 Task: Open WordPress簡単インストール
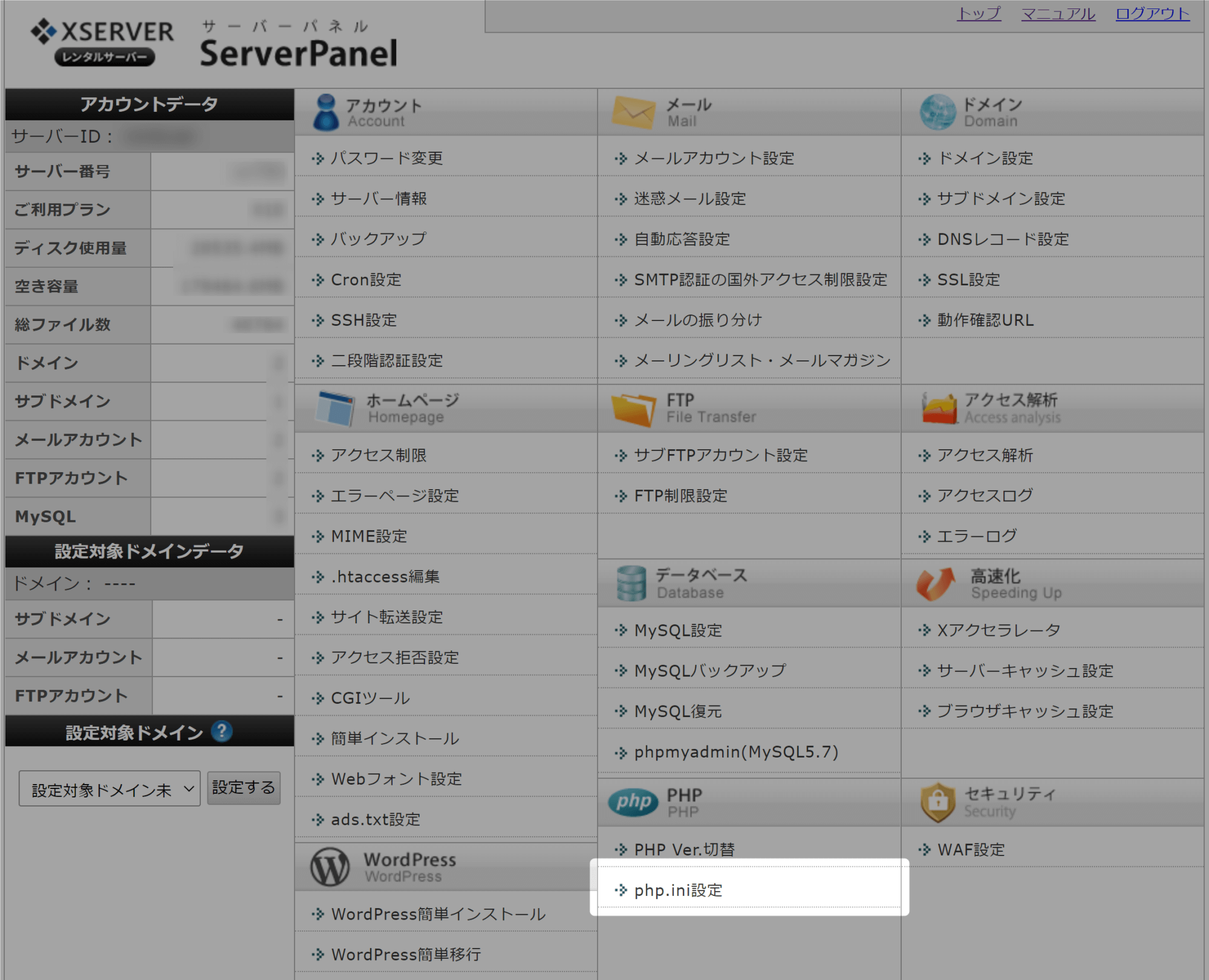tap(438, 914)
